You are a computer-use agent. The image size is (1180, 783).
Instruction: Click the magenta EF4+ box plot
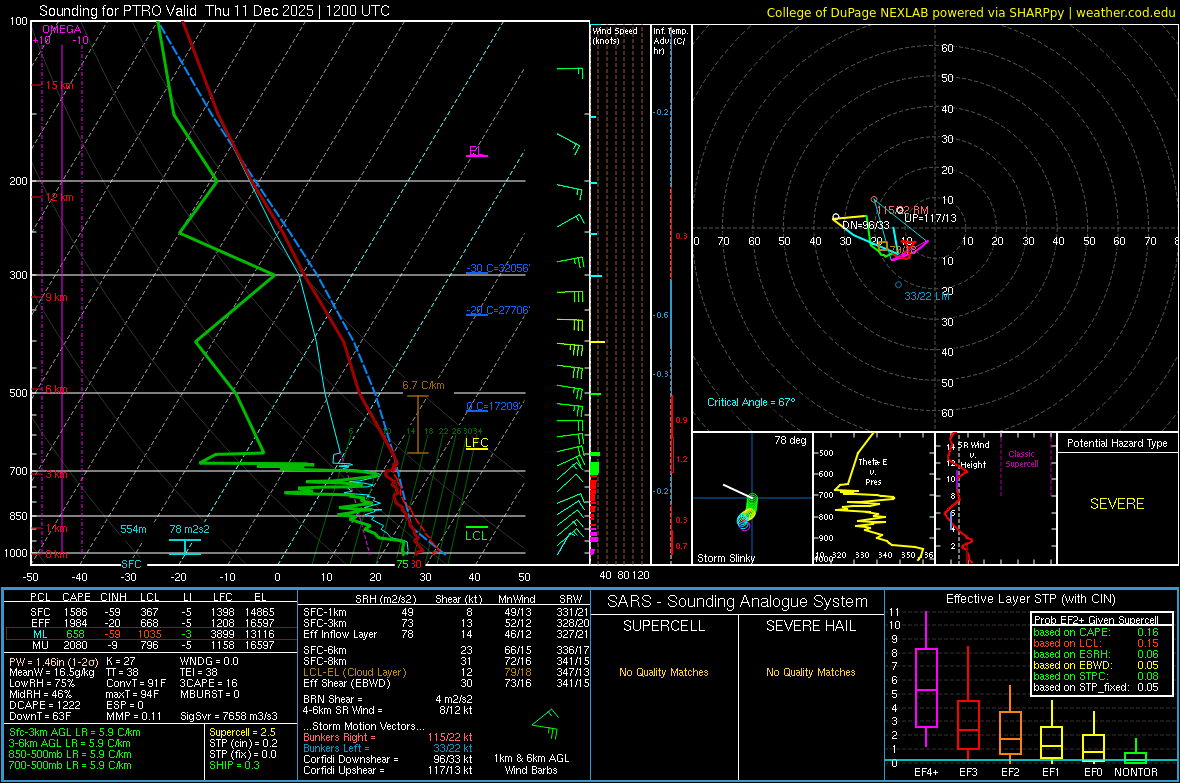926,681
